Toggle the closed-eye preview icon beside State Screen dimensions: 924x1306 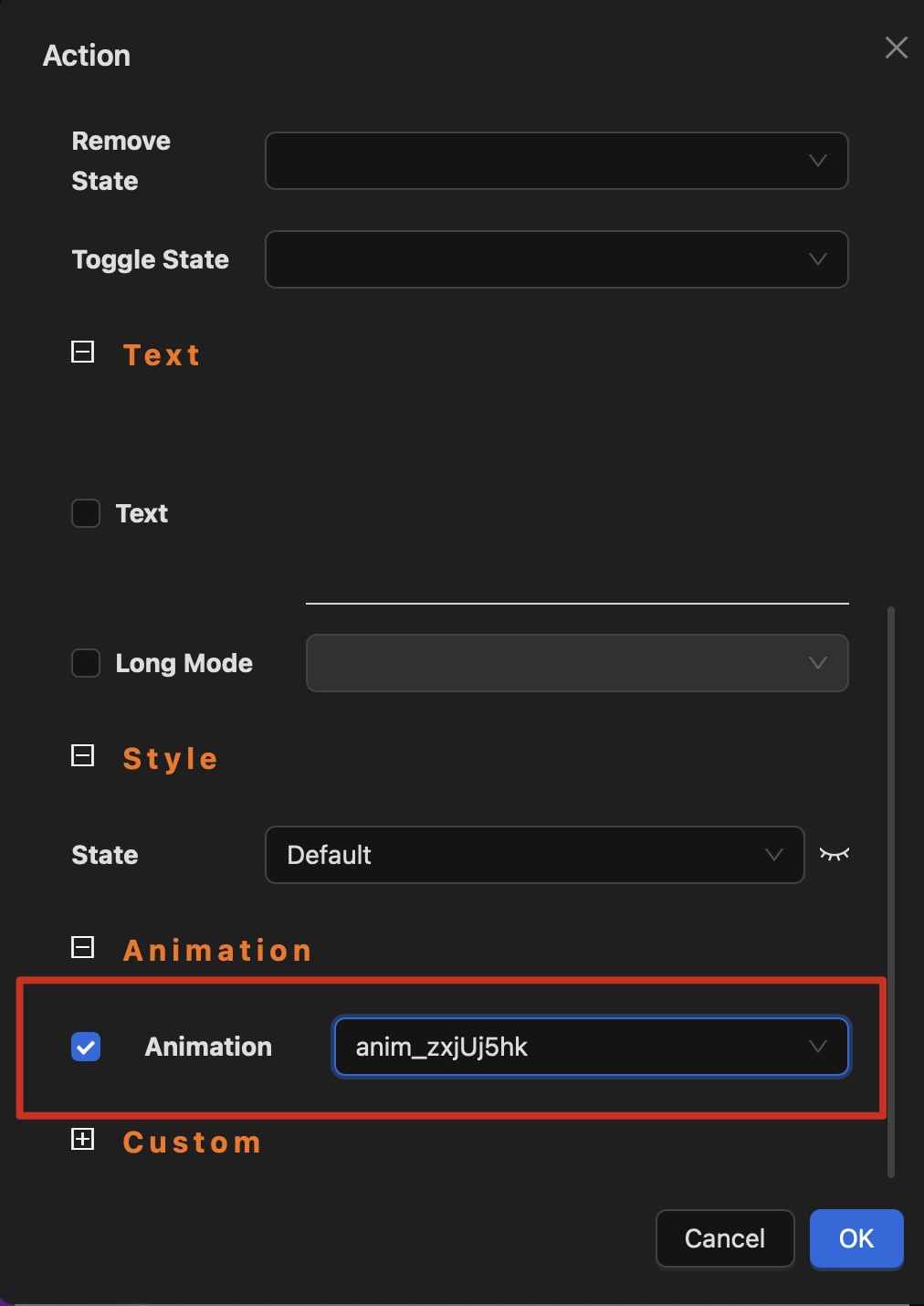pos(835,855)
